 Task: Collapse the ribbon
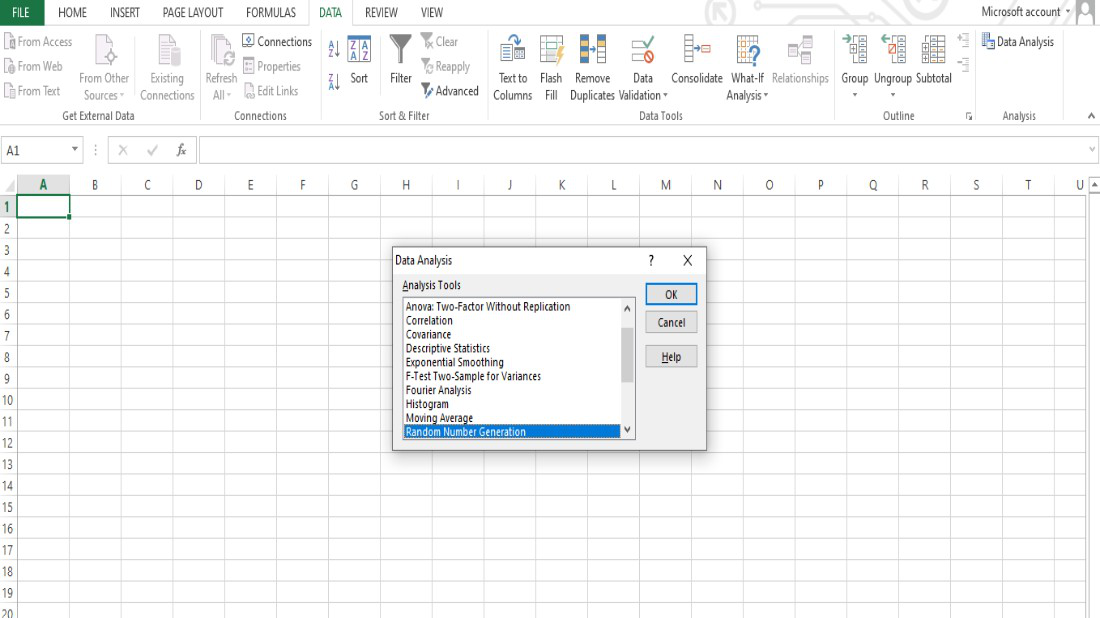[x=1091, y=116]
